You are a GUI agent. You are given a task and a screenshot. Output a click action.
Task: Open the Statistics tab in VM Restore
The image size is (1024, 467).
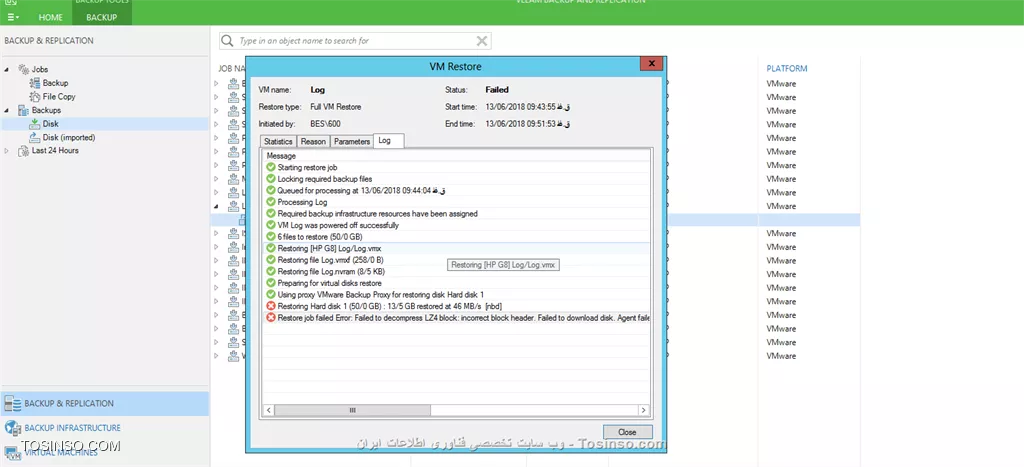pyautogui.click(x=278, y=142)
